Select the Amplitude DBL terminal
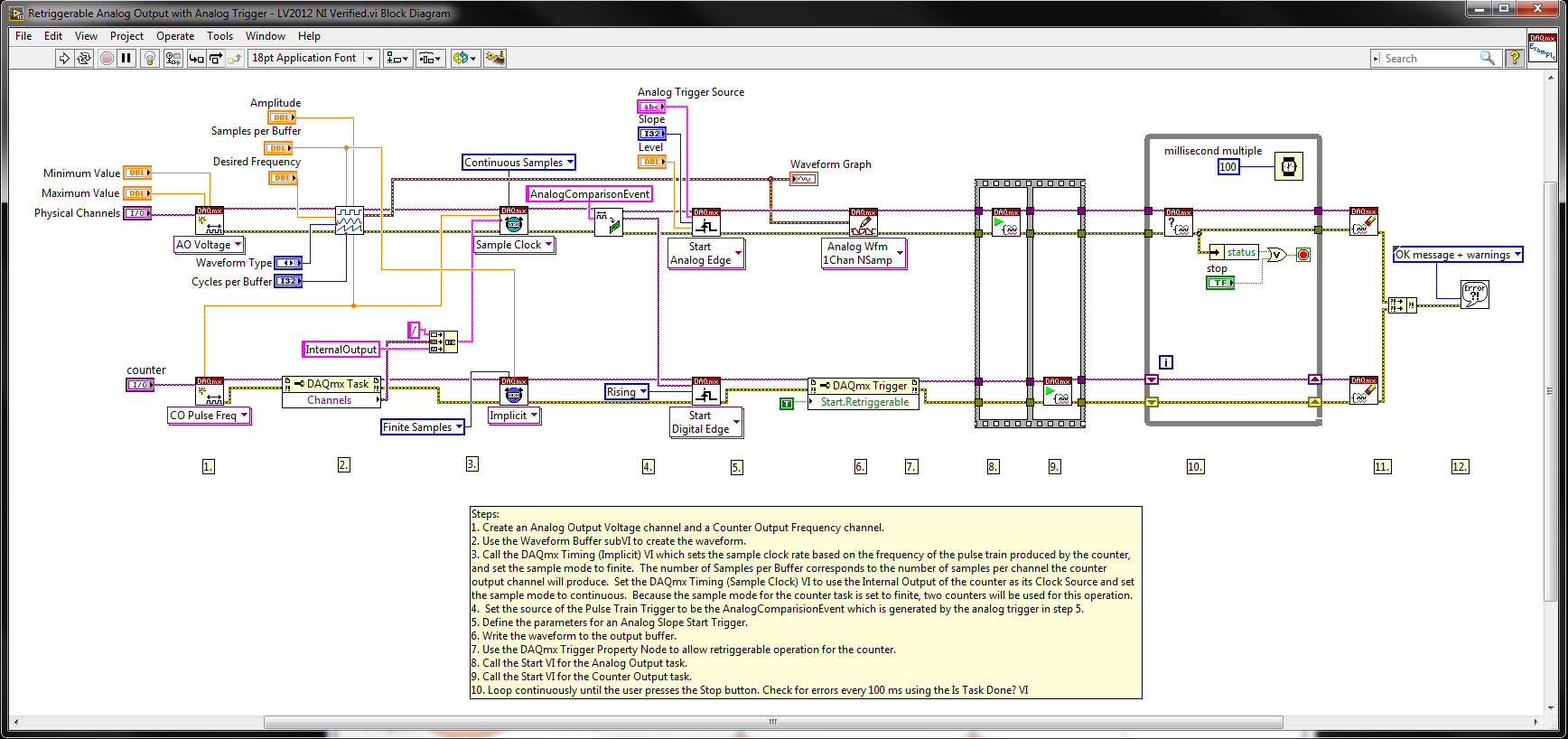The height and width of the screenshot is (739, 1568). pos(282,117)
